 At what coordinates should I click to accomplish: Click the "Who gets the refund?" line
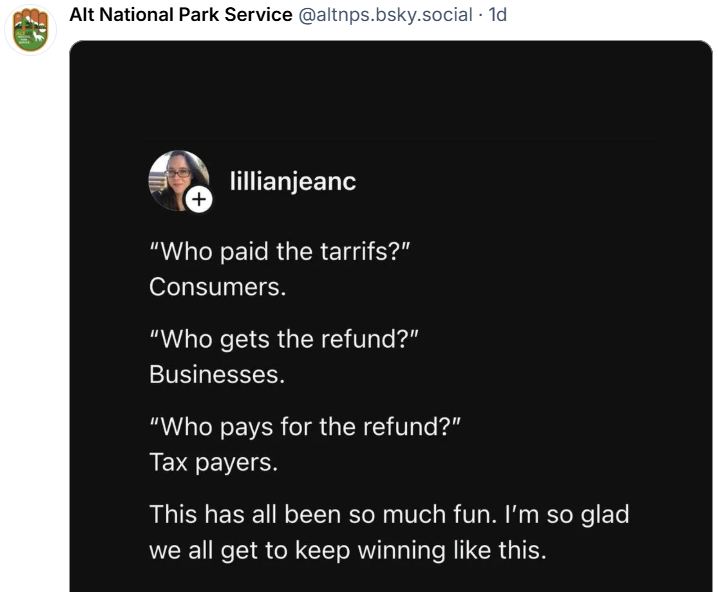[x=283, y=338]
